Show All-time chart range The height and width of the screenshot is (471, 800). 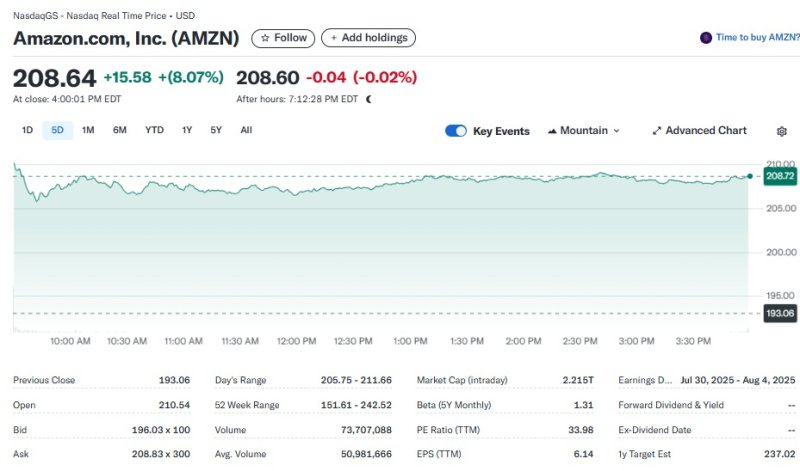pyautogui.click(x=246, y=130)
